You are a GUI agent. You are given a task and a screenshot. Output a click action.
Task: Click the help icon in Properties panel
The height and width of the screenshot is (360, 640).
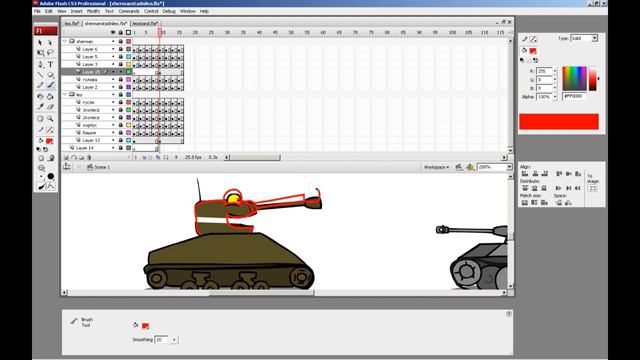tap(509, 314)
